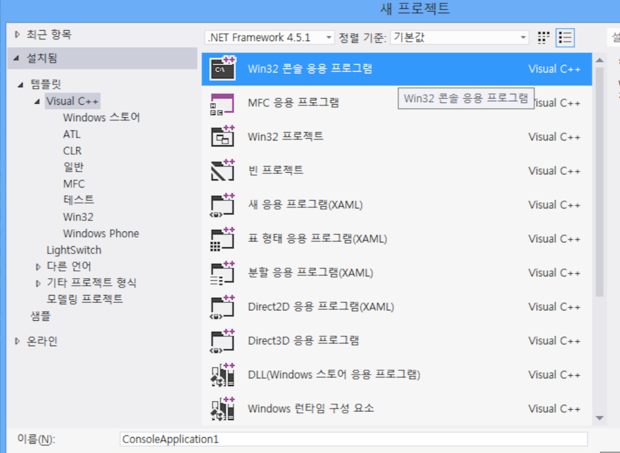Click the Windows 런타임 구성 요소 name
620x453 pixels.
point(311,408)
